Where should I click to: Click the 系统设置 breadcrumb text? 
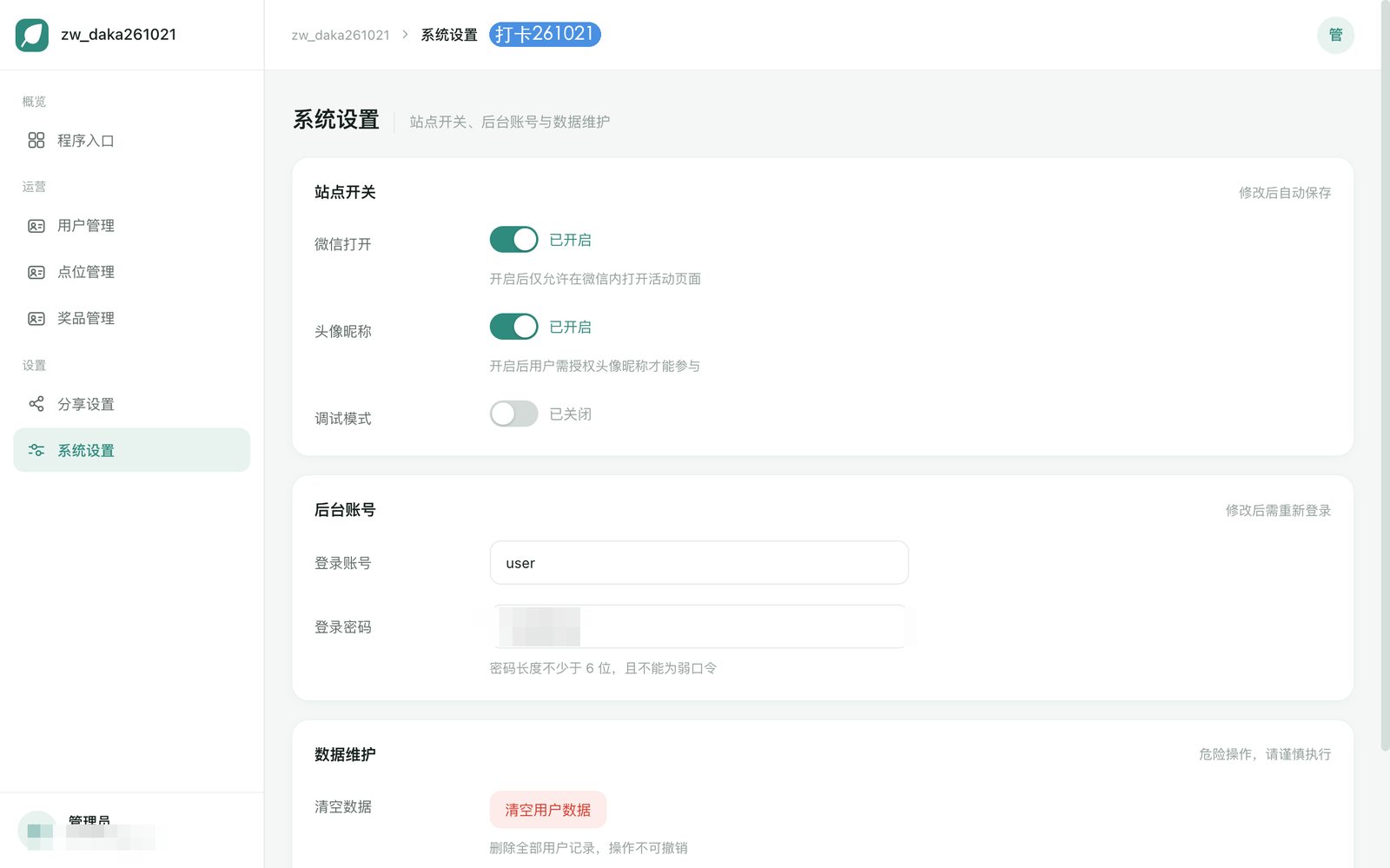point(449,35)
